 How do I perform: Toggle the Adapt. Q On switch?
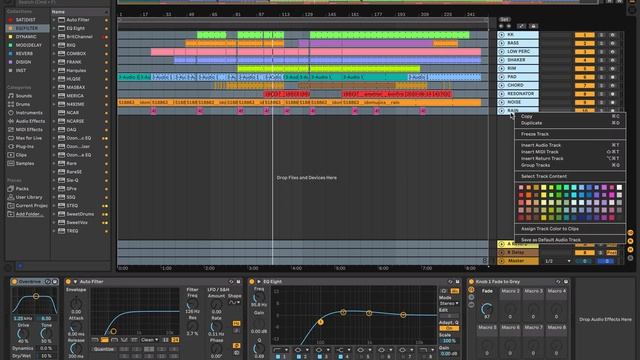click(449, 328)
